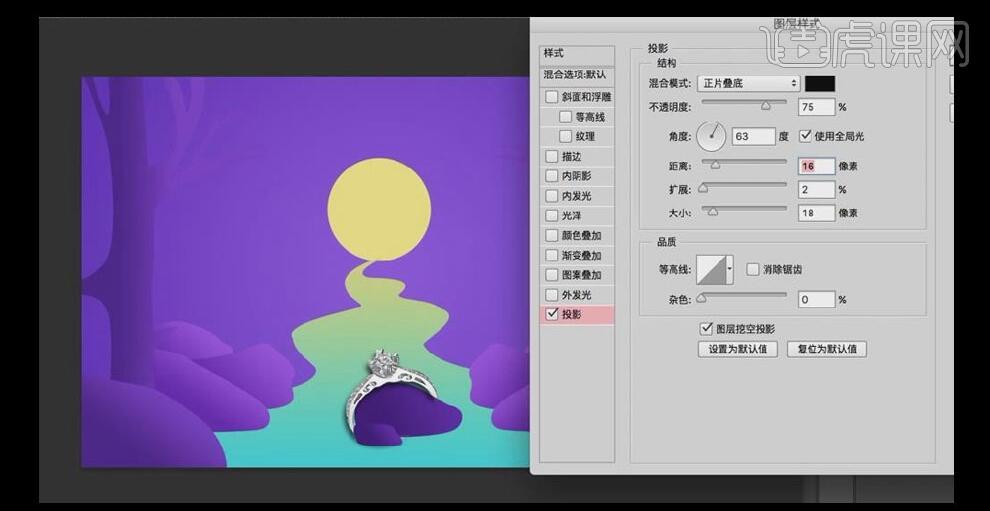Screen dimensions: 990x511
Task: Enable the 斜面和浮雕 style checkbox
Action: coord(552,98)
